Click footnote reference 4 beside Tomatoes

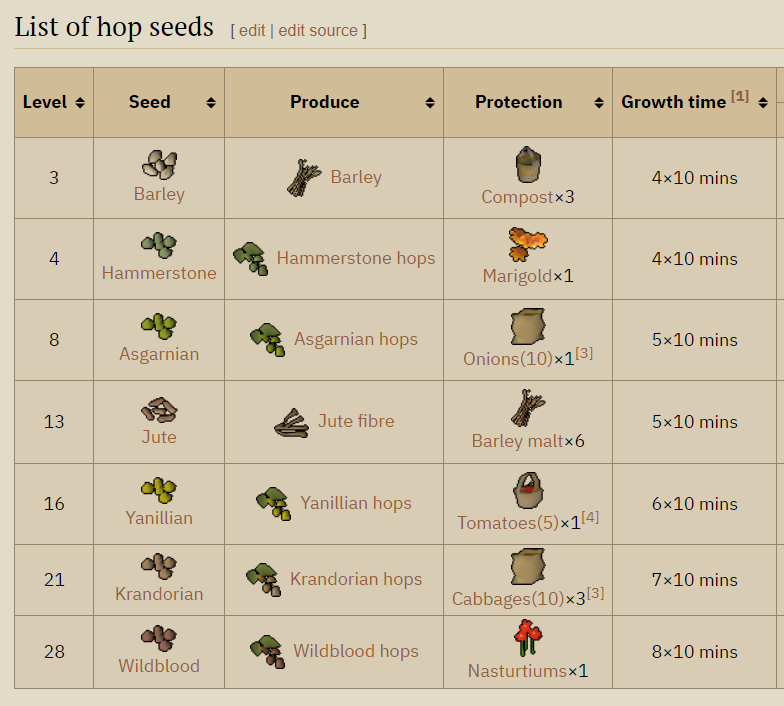(x=590, y=517)
